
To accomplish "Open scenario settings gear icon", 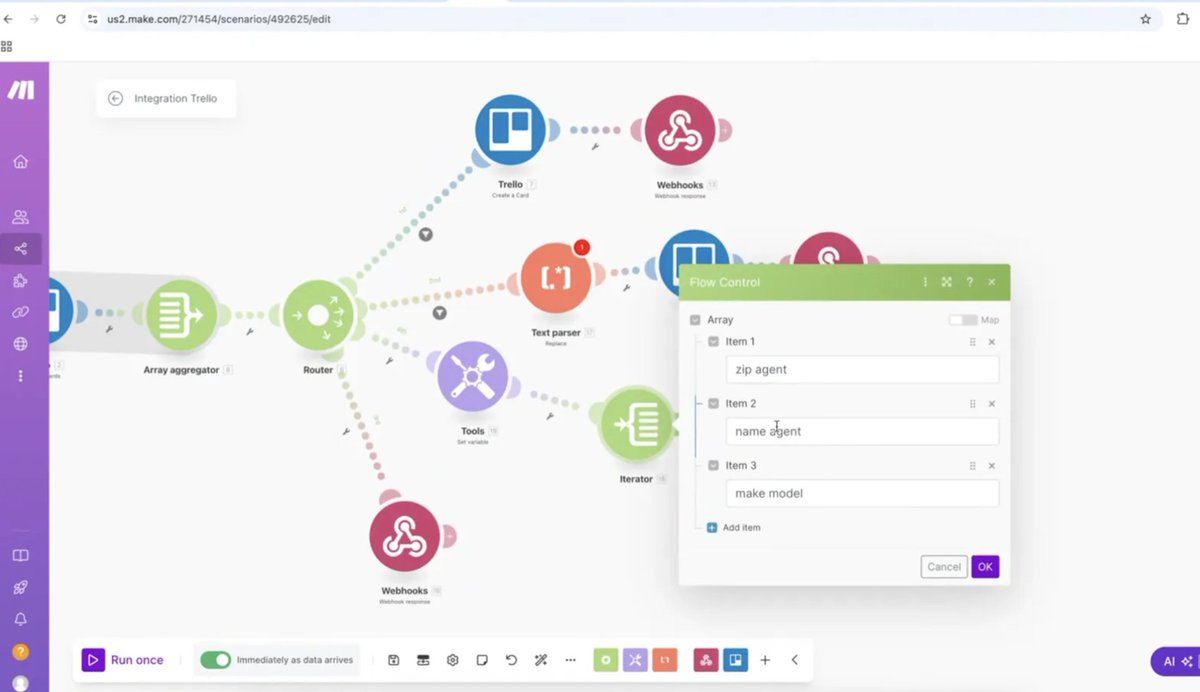I will pyautogui.click(x=453, y=660).
